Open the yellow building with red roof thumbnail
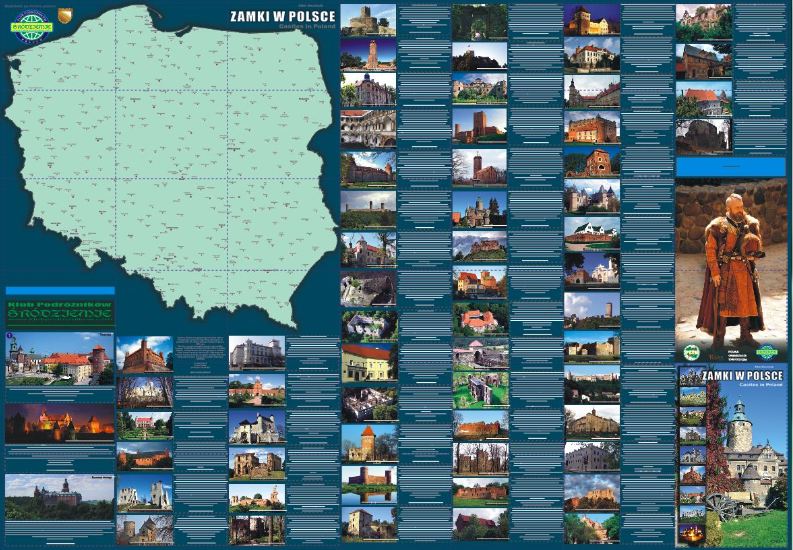 click(368, 363)
